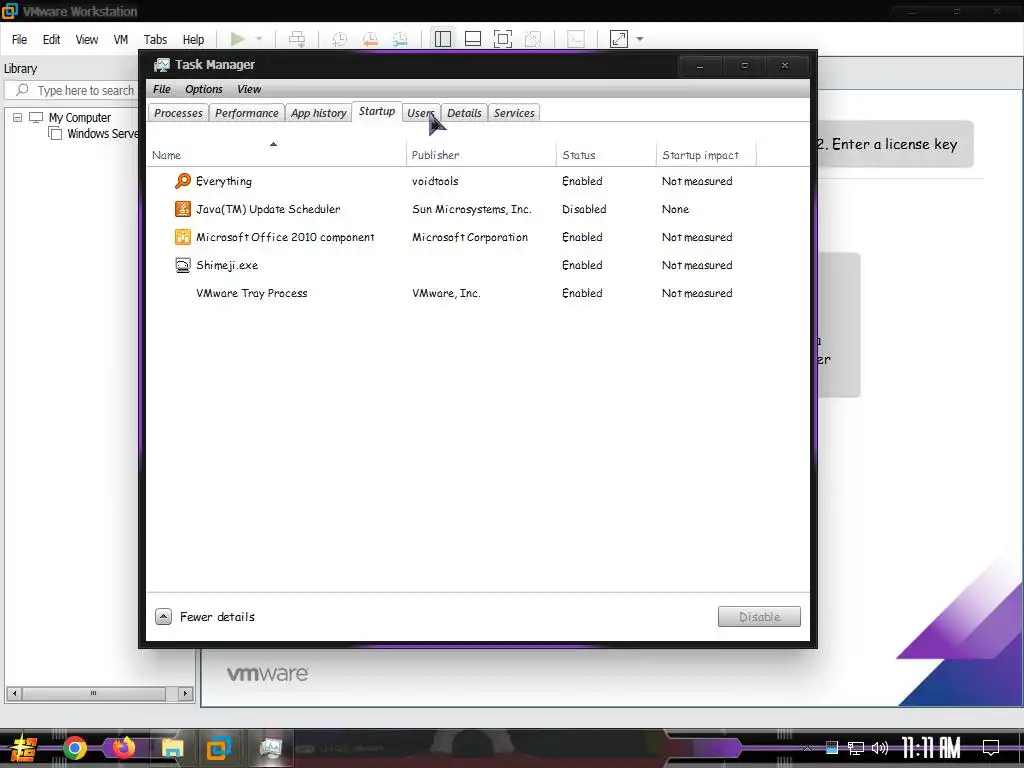Switch to the Performance tab

coord(247,113)
